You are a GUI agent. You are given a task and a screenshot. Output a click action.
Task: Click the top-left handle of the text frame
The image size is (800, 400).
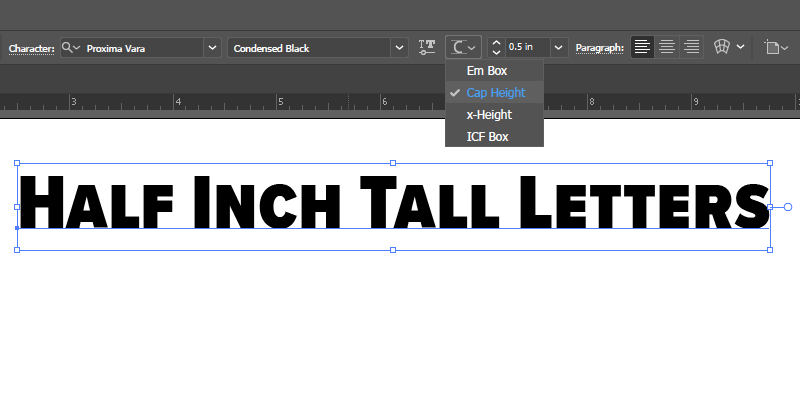point(17,163)
